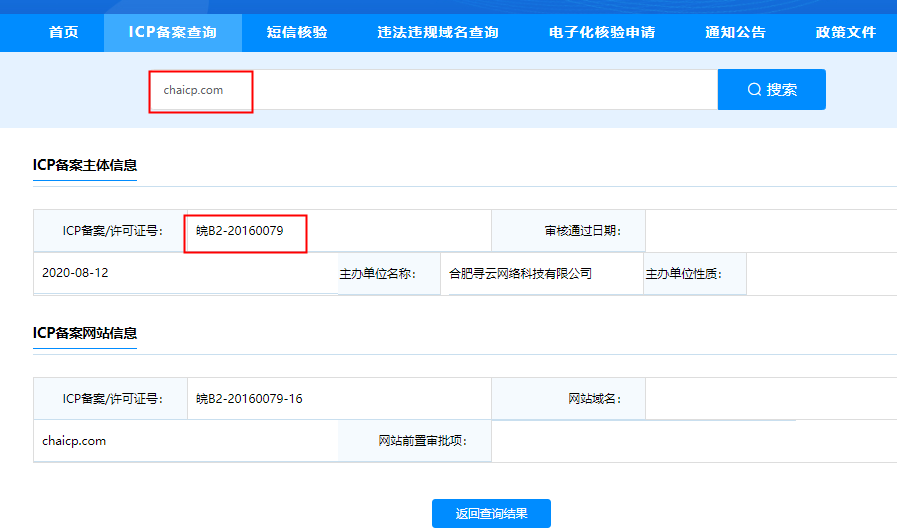Click the 网站前置审批项 label cell
897x532 pixels.
pyautogui.click(x=422, y=441)
